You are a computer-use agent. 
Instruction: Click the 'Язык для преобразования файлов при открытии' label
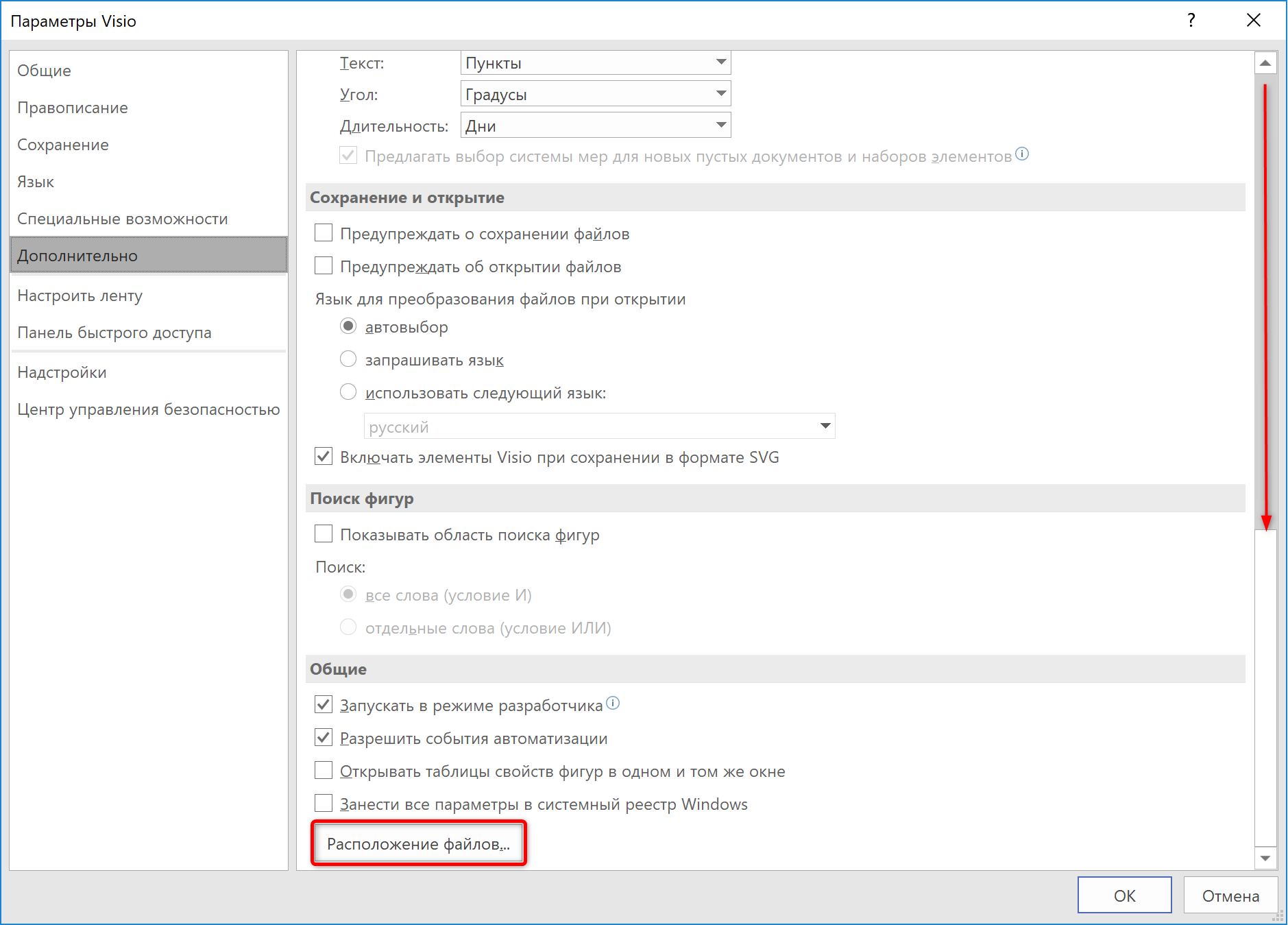pyautogui.click(x=500, y=299)
